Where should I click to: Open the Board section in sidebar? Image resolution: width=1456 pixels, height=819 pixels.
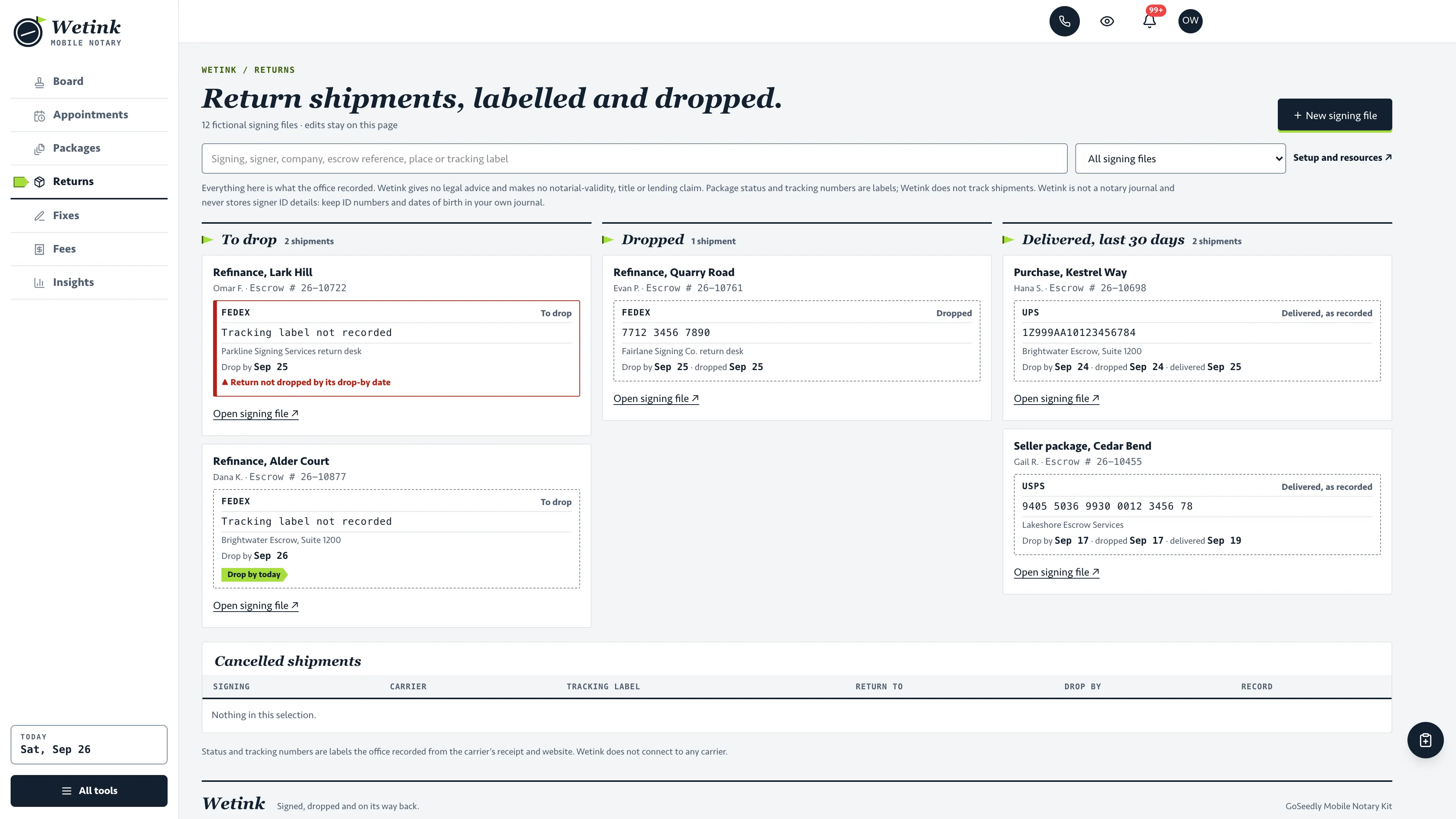click(x=89, y=82)
